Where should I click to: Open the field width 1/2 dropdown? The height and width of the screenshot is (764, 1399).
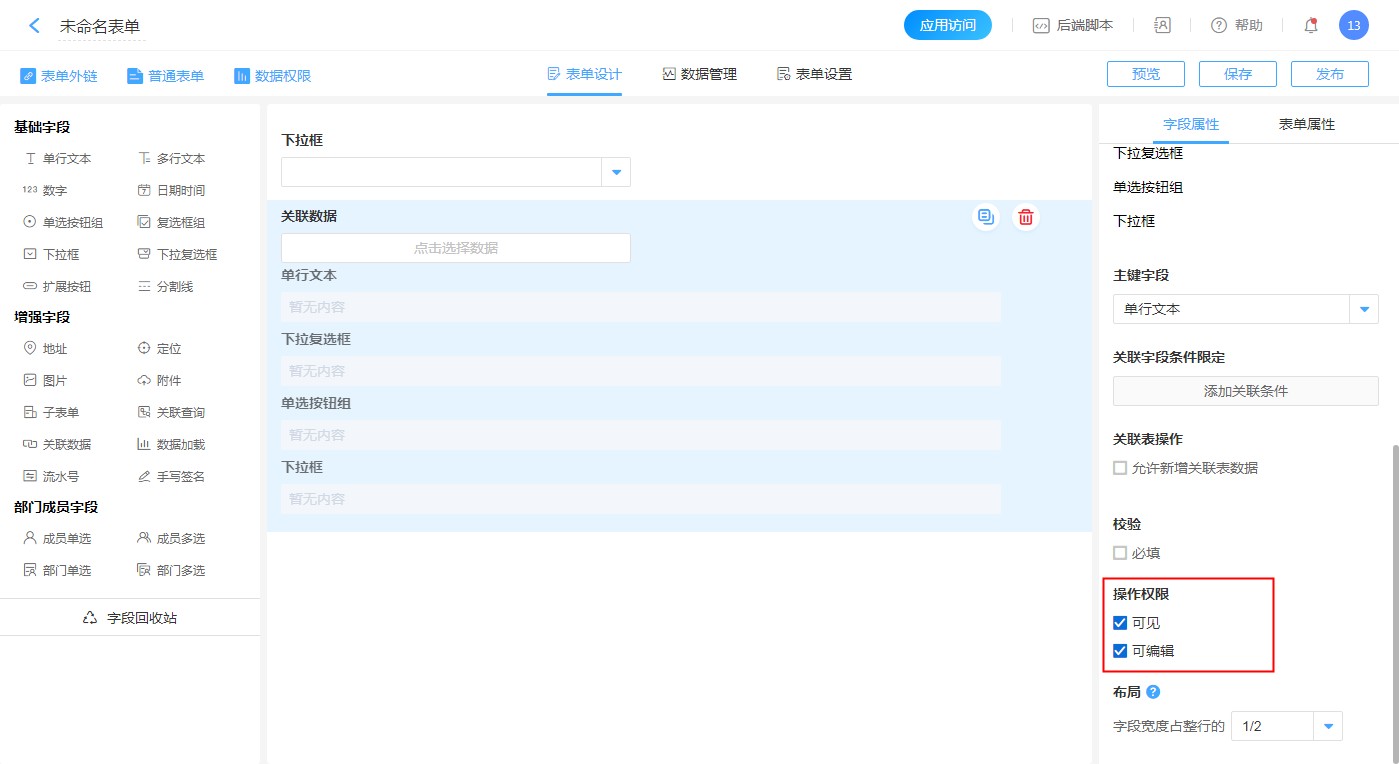coord(1328,727)
